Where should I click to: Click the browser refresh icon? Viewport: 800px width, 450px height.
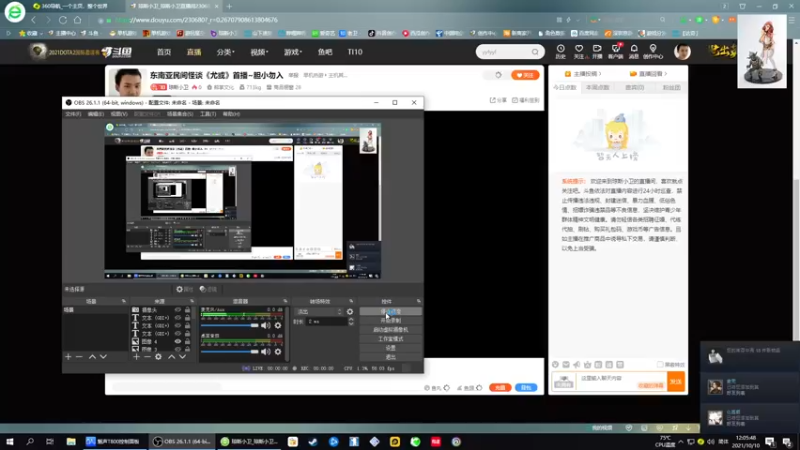pos(63,20)
